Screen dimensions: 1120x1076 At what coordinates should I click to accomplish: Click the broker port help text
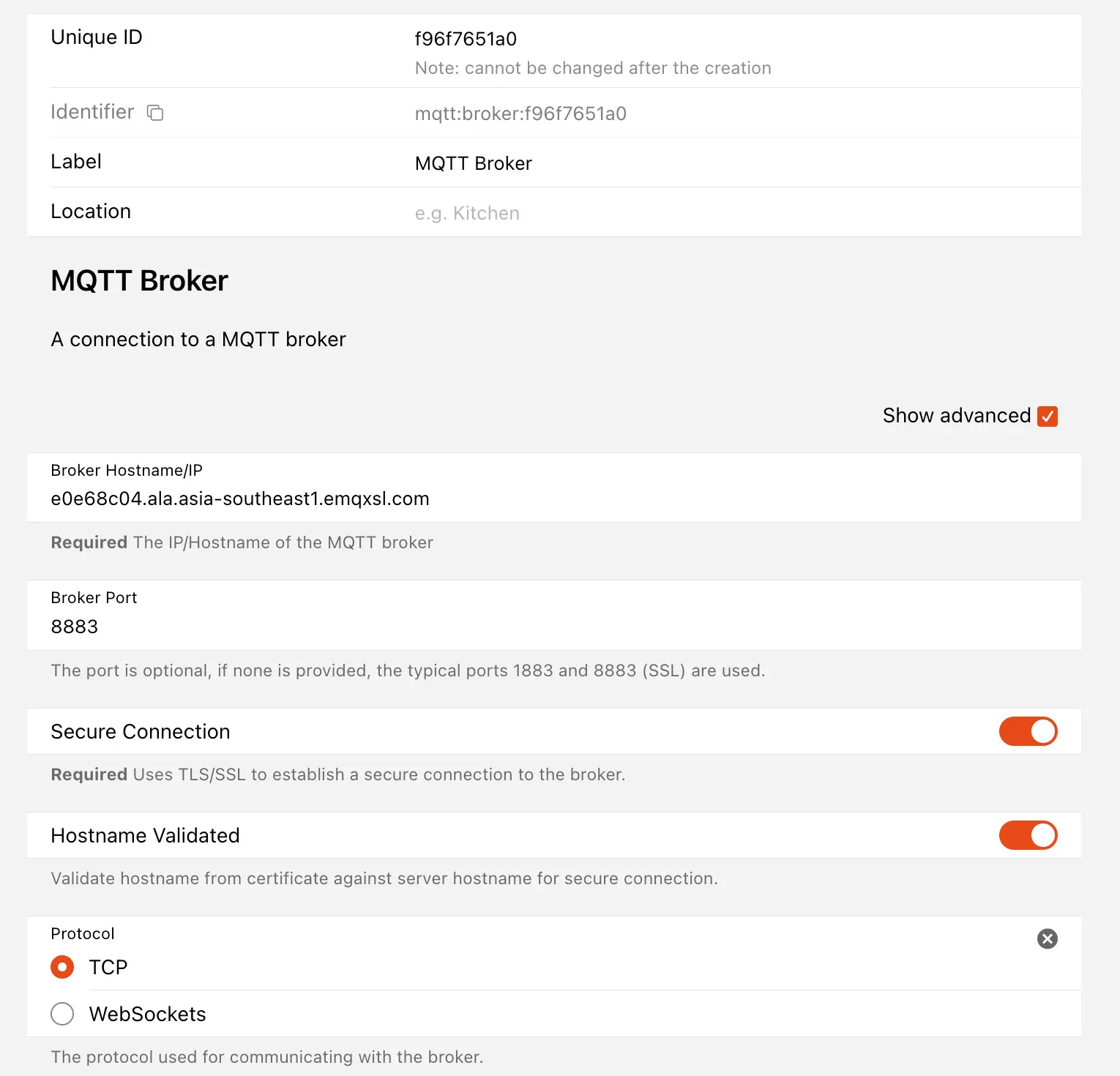click(x=408, y=670)
